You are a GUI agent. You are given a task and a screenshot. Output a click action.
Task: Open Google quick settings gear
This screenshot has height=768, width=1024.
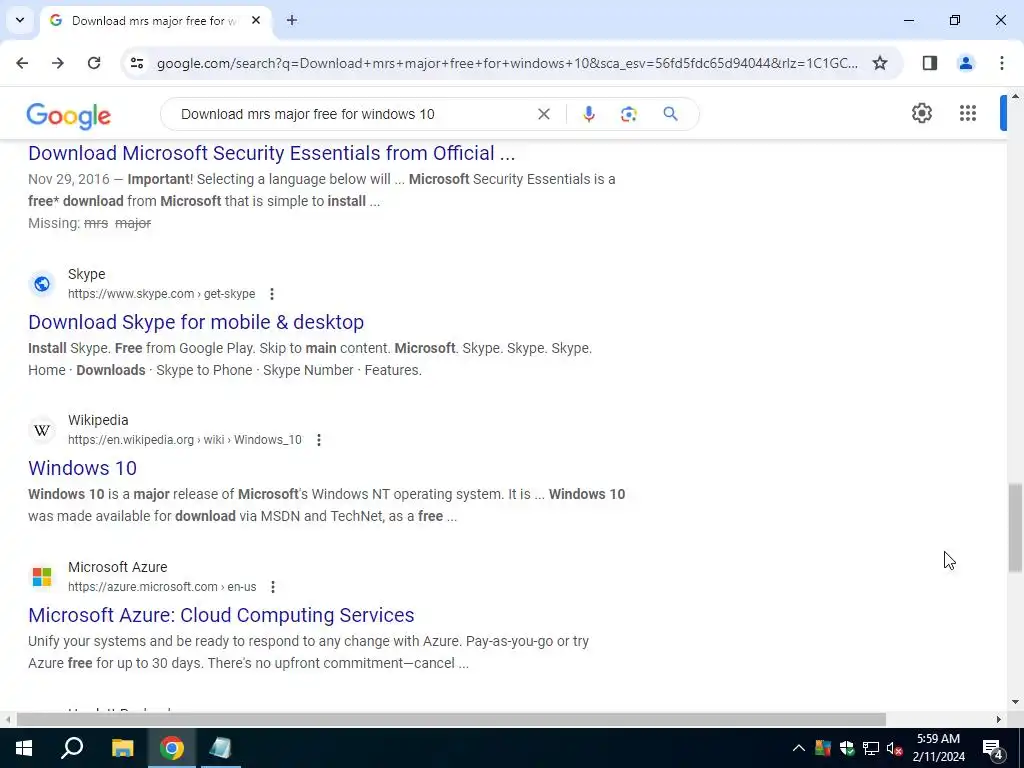[921, 113]
